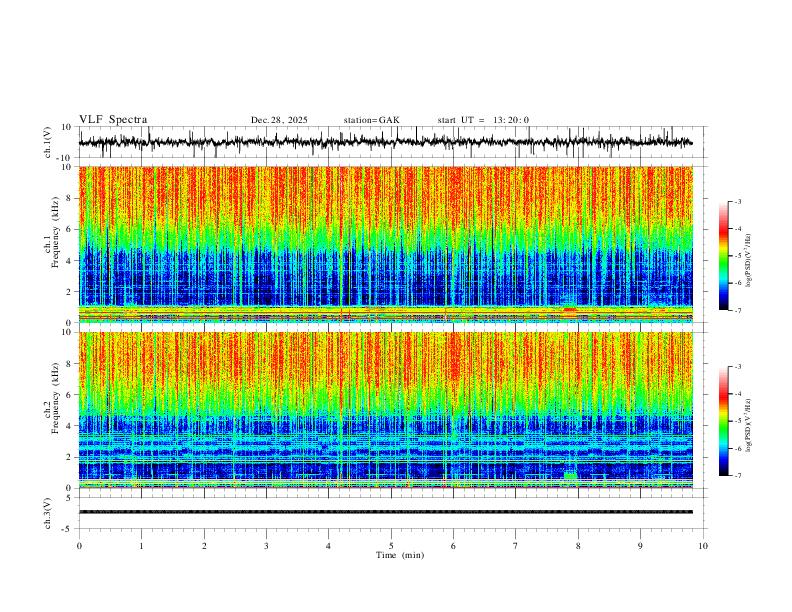
Task: Click the "2" kHz tick on ch.2 spectrogram
Action: (69, 457)
